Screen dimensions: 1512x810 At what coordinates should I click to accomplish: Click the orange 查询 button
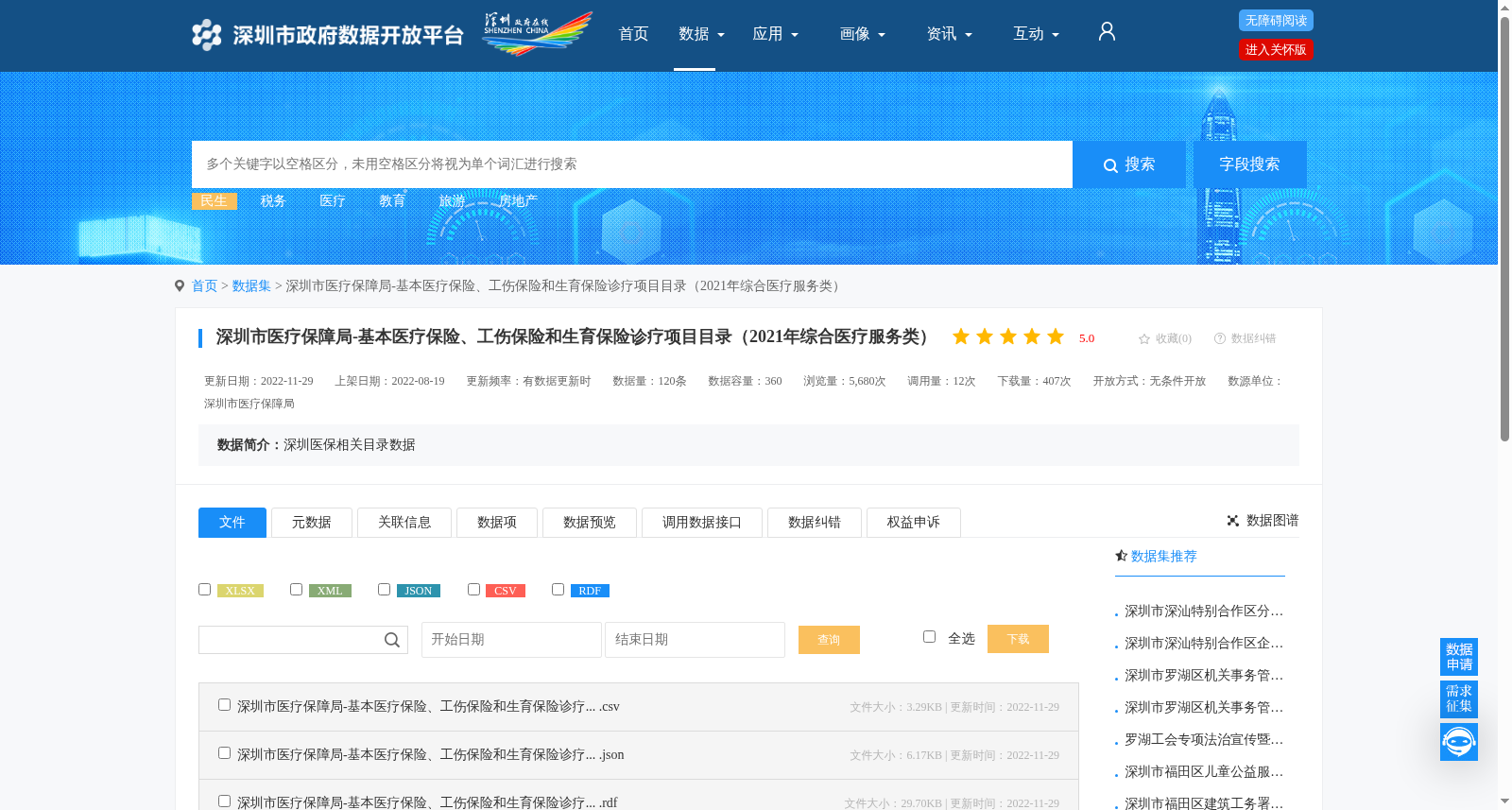pos(829,640)
